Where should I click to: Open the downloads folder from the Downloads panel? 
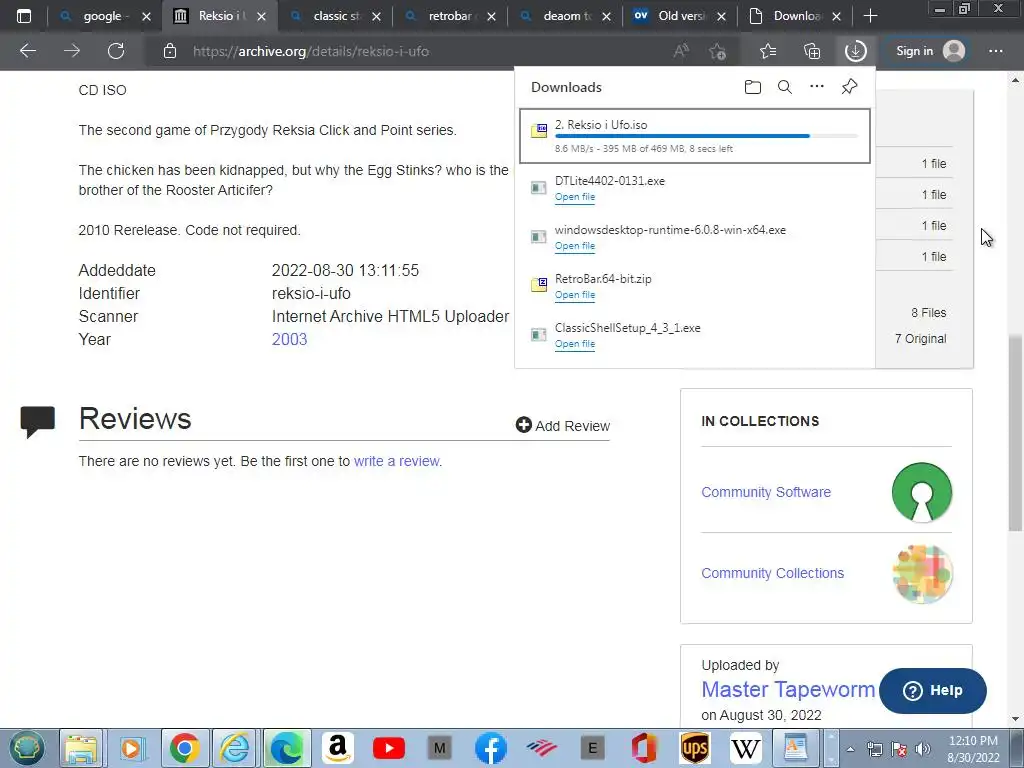(752, 87)
